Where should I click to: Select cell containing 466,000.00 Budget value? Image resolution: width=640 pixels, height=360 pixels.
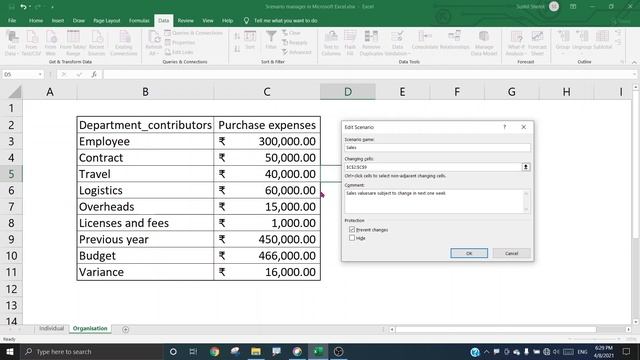(x=267, y=256)
